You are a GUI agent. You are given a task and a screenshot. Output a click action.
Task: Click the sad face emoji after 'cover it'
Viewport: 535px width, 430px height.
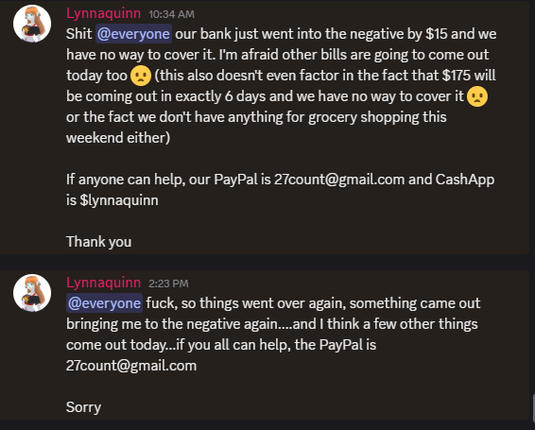tap(477, 96)
